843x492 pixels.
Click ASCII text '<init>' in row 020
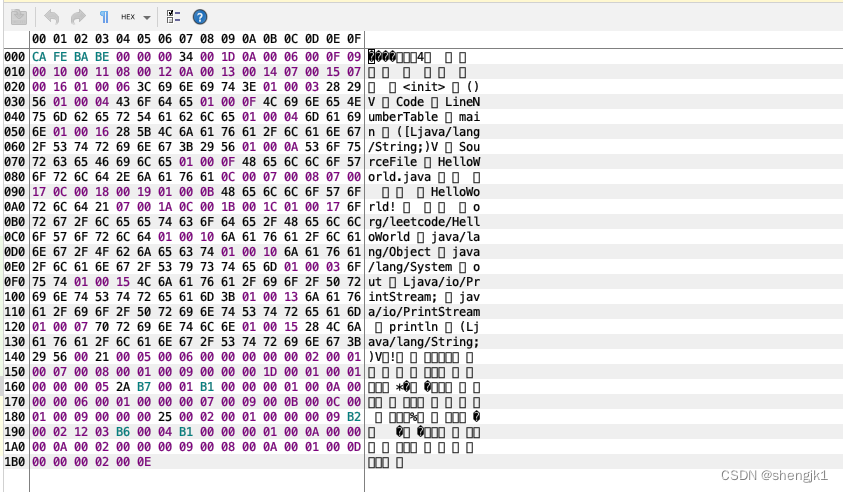click(x=424, y=87)
